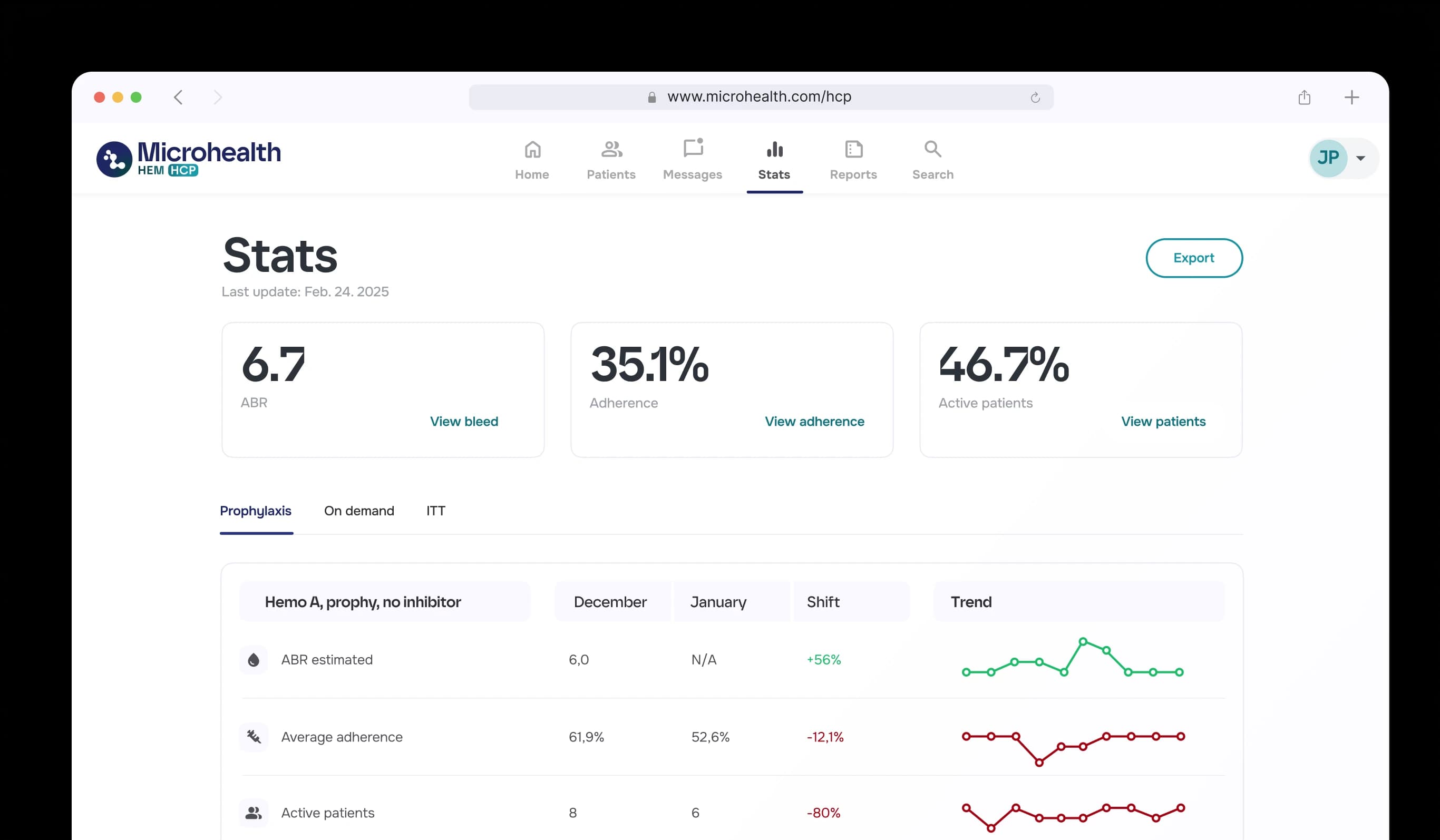Click the Microhealth HEM HCP logo

click(x=189, y=158)
